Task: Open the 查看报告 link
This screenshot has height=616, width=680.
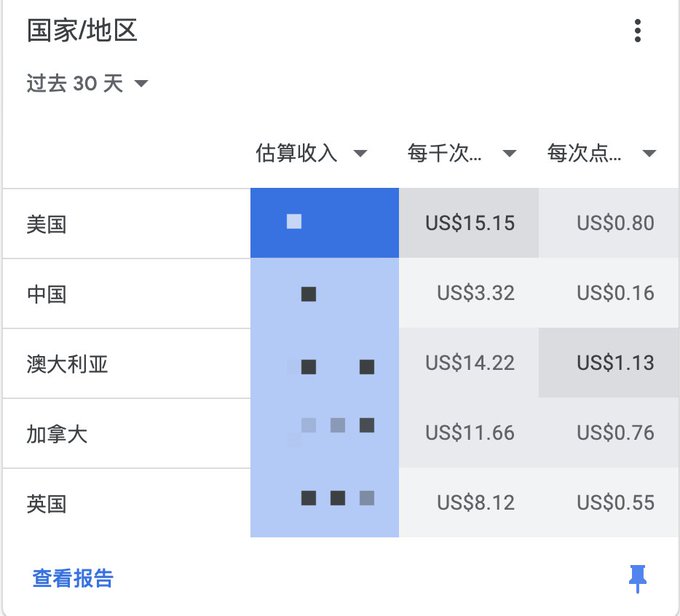Action: point(73,578)
